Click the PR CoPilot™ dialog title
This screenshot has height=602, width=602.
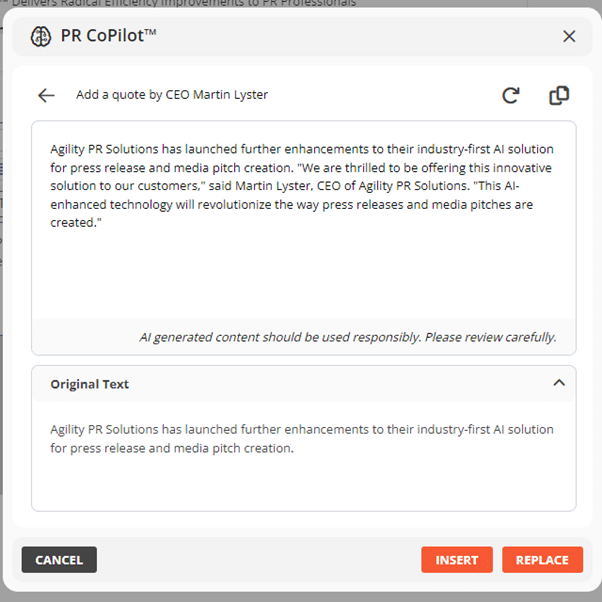tap(109, 37)
